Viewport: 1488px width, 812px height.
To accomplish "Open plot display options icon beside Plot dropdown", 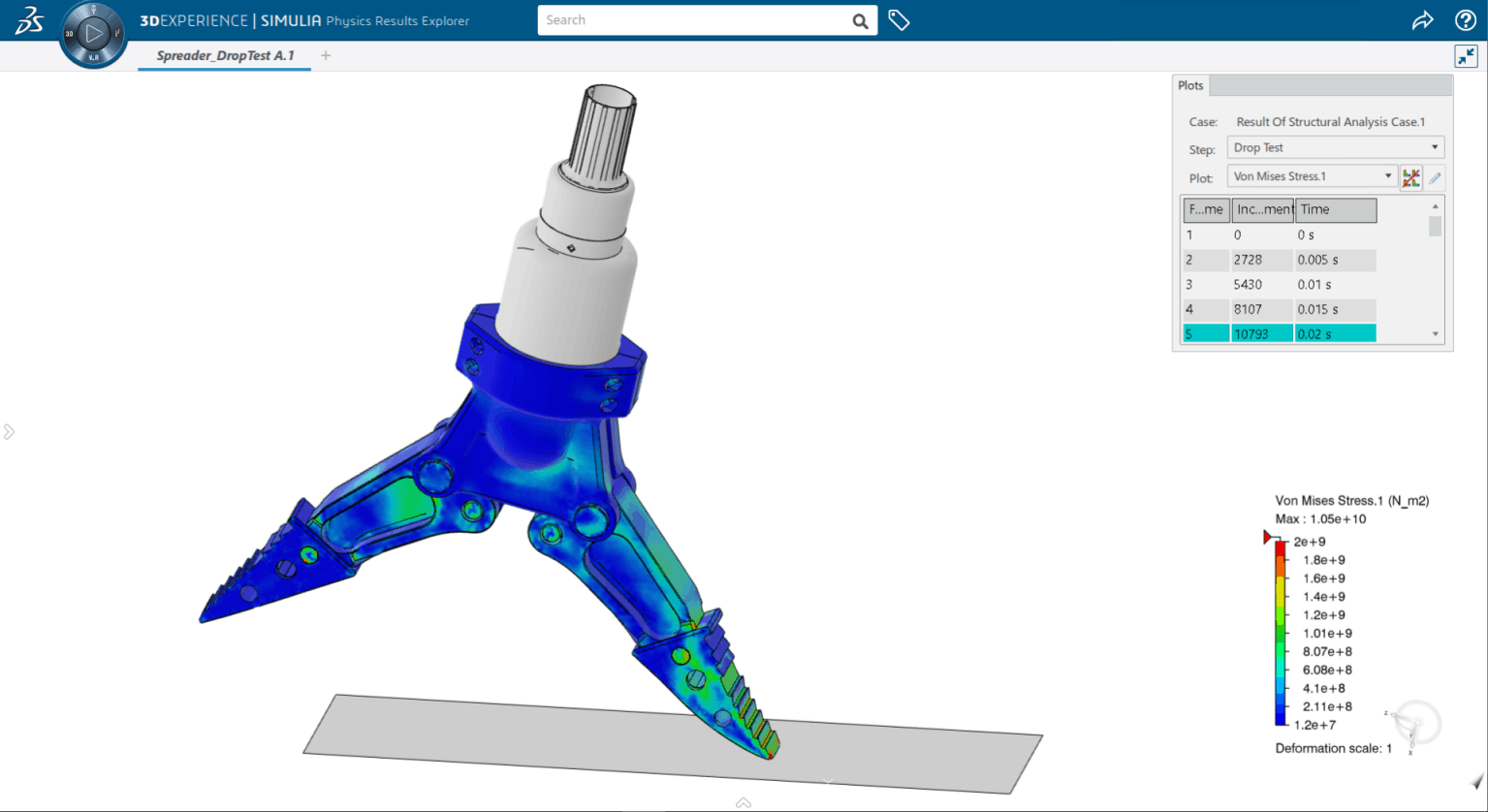I will pos(1411,178).
